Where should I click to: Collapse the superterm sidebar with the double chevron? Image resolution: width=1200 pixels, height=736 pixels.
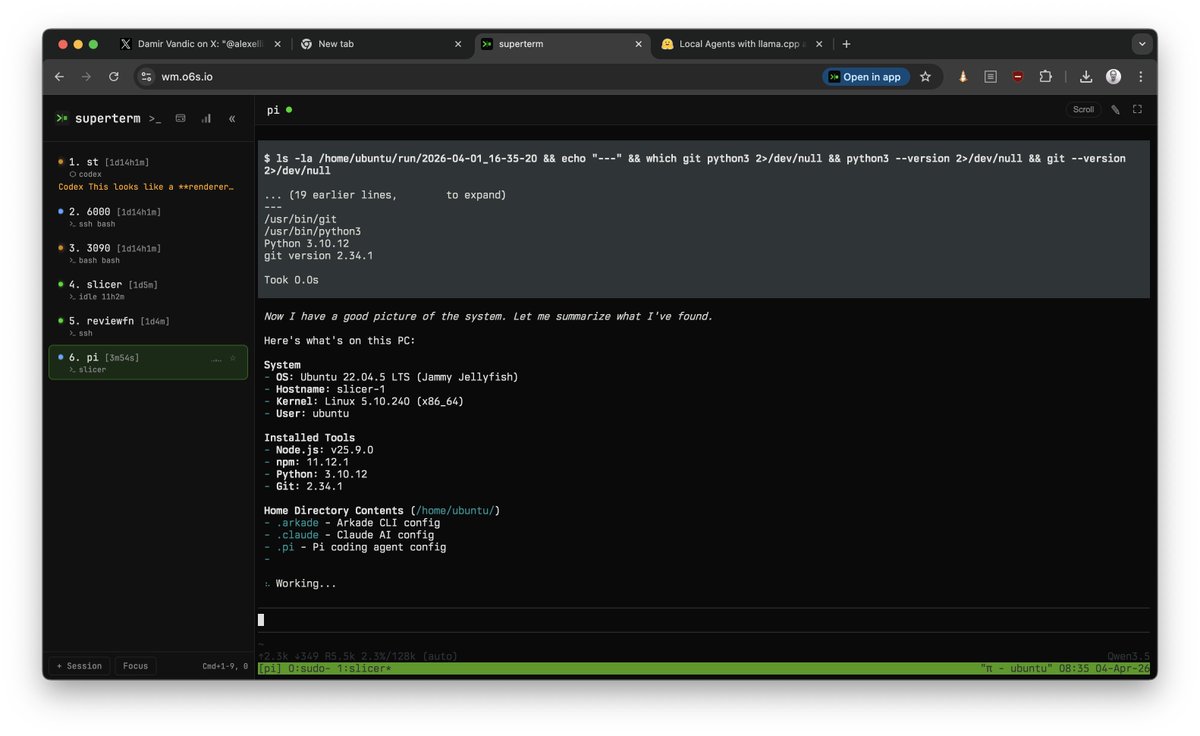(232, 118)
